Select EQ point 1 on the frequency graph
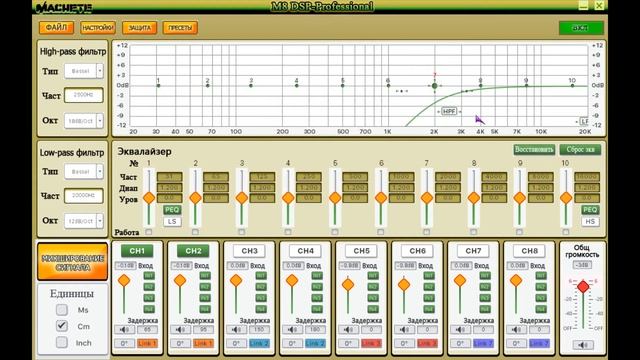 point(158,85)
